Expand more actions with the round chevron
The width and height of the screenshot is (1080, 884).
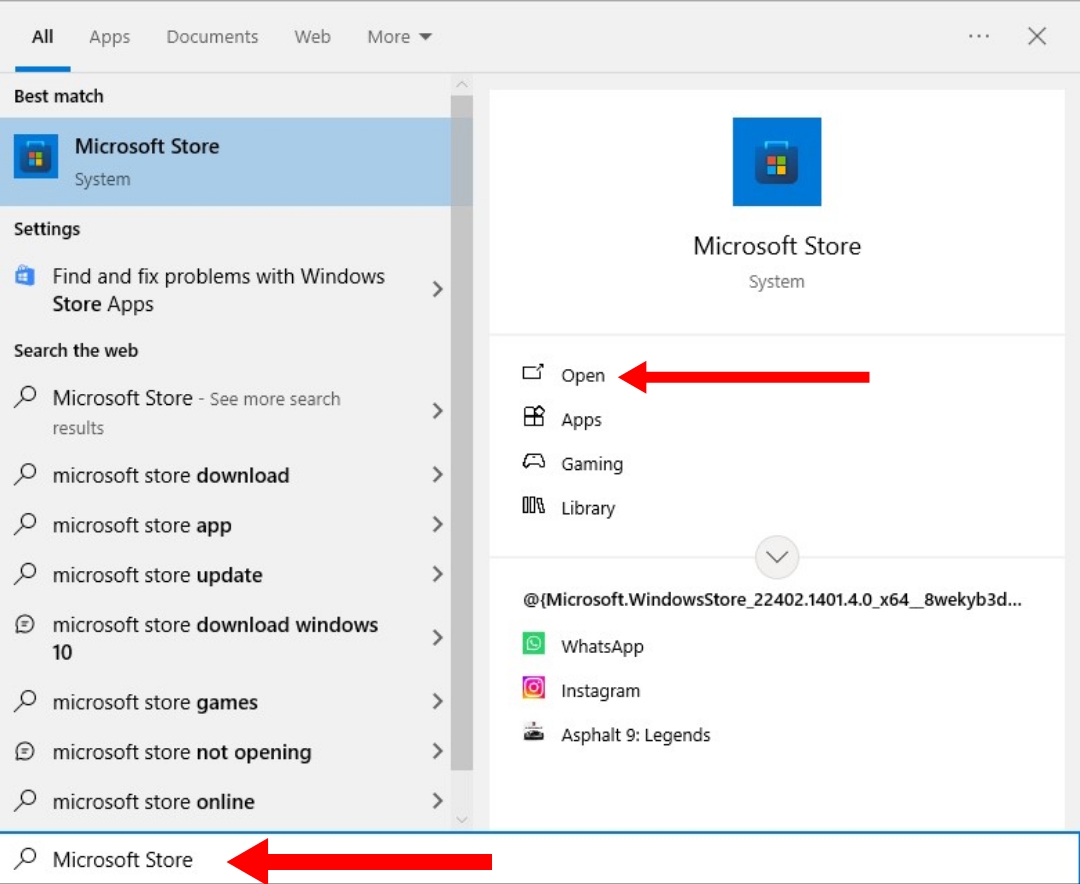tap(777, 557)
